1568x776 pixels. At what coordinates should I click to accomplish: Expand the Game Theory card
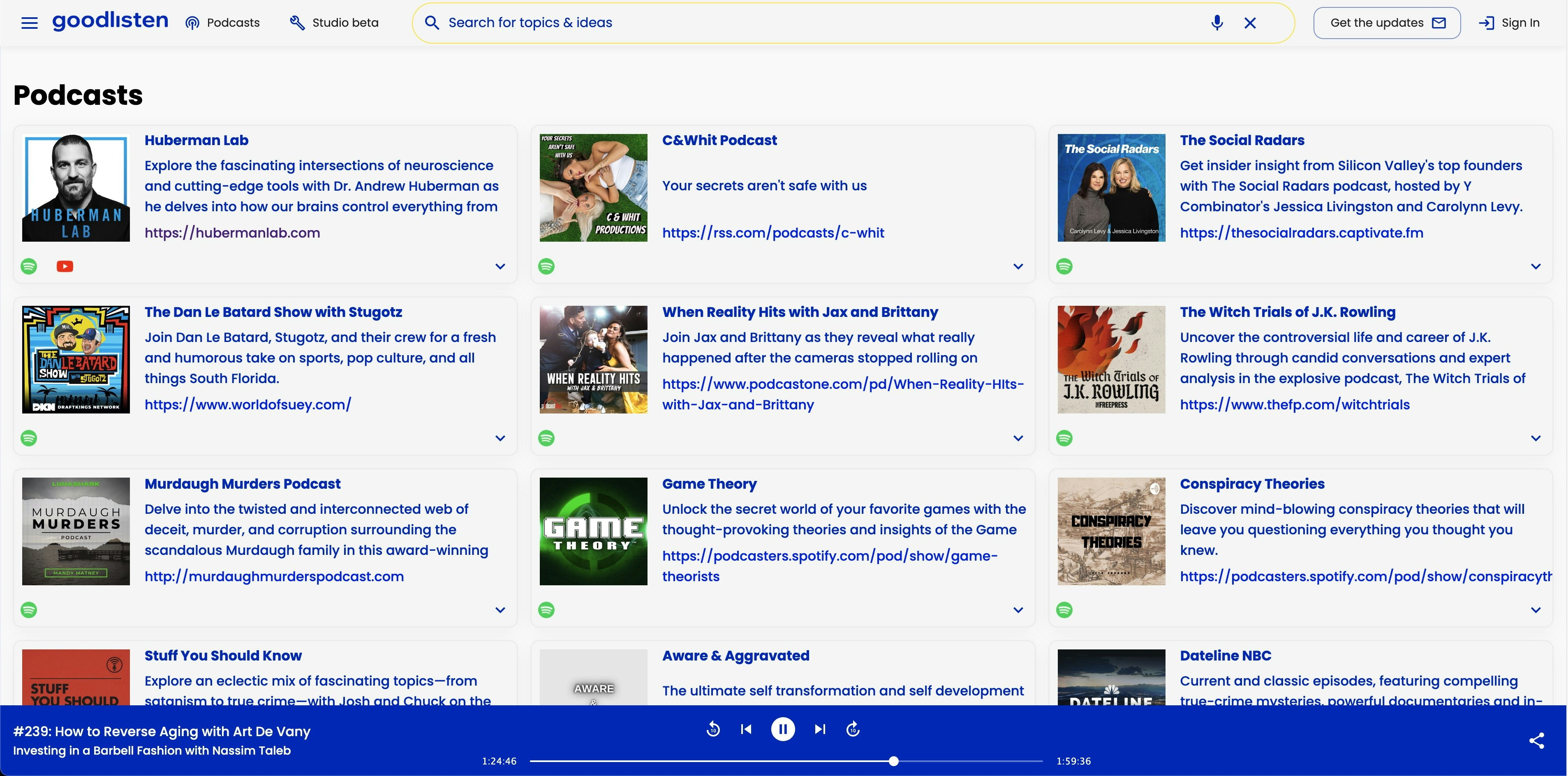[x=1018, y=609]
